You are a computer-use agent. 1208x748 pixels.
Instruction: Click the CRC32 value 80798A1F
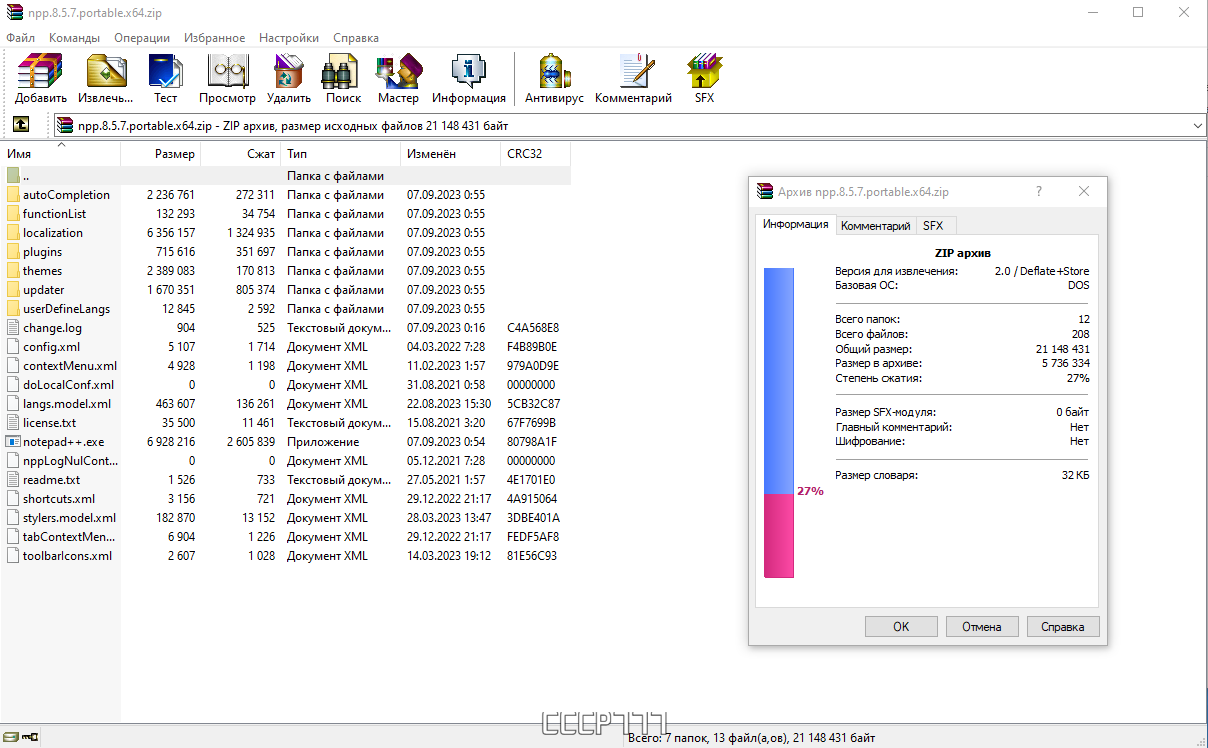[x=533, y=442]
